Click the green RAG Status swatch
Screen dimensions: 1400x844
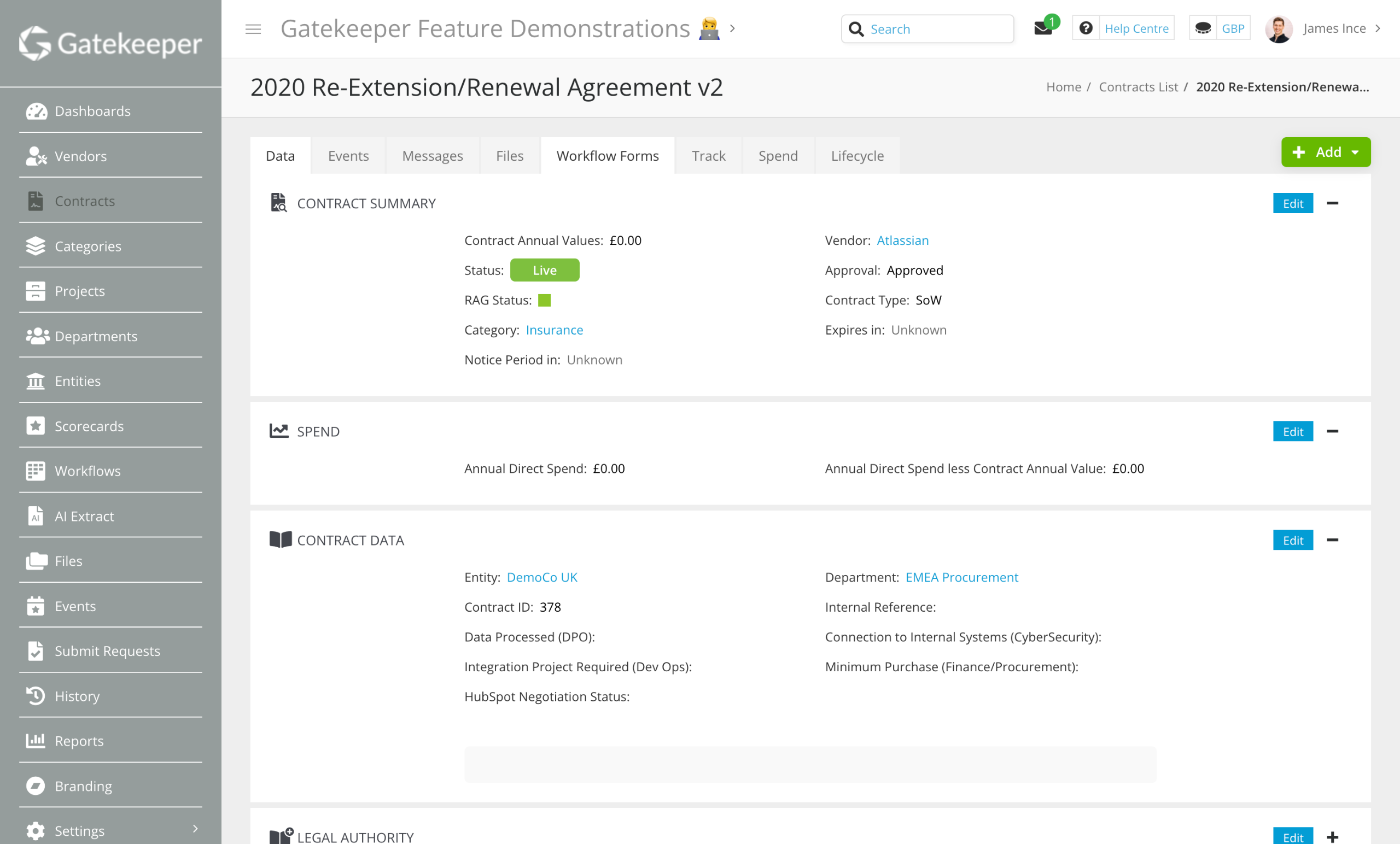pos(544,300)
